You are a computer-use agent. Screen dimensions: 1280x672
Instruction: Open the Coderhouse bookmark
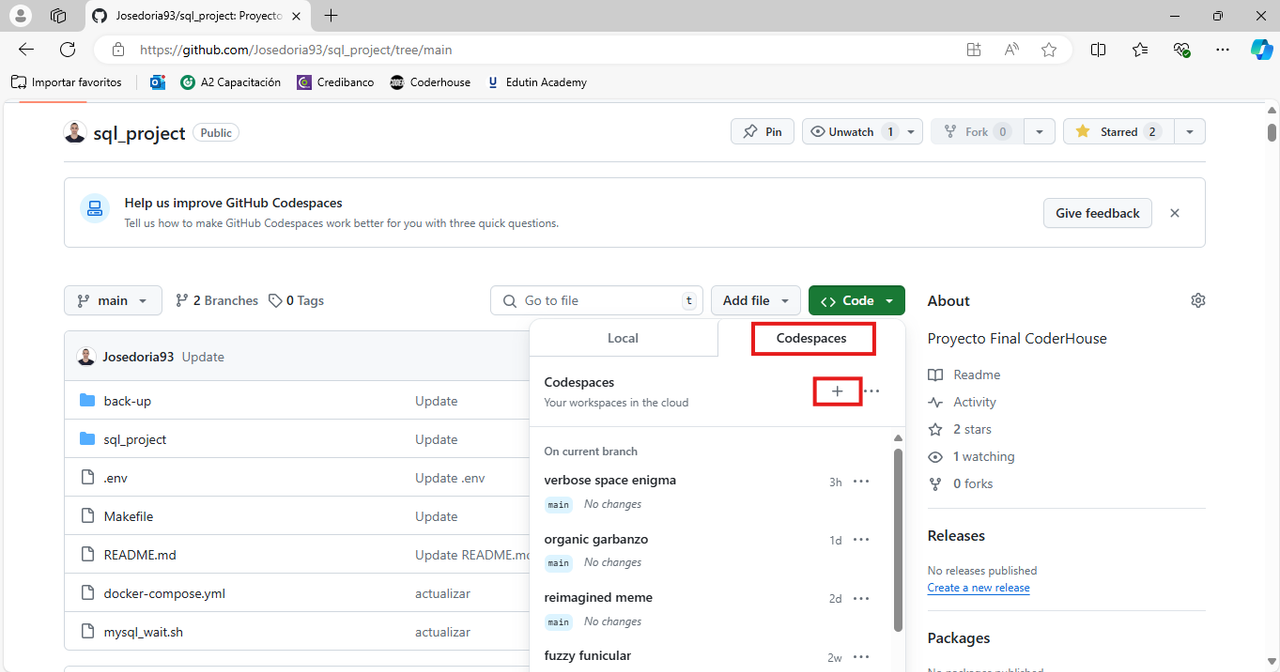430,82
